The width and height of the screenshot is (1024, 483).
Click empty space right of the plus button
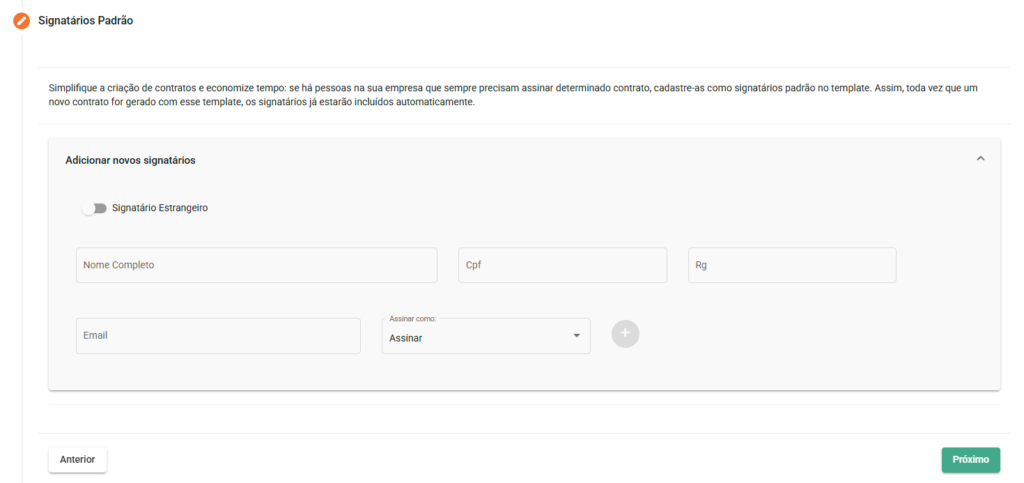(x=800, y=335)
